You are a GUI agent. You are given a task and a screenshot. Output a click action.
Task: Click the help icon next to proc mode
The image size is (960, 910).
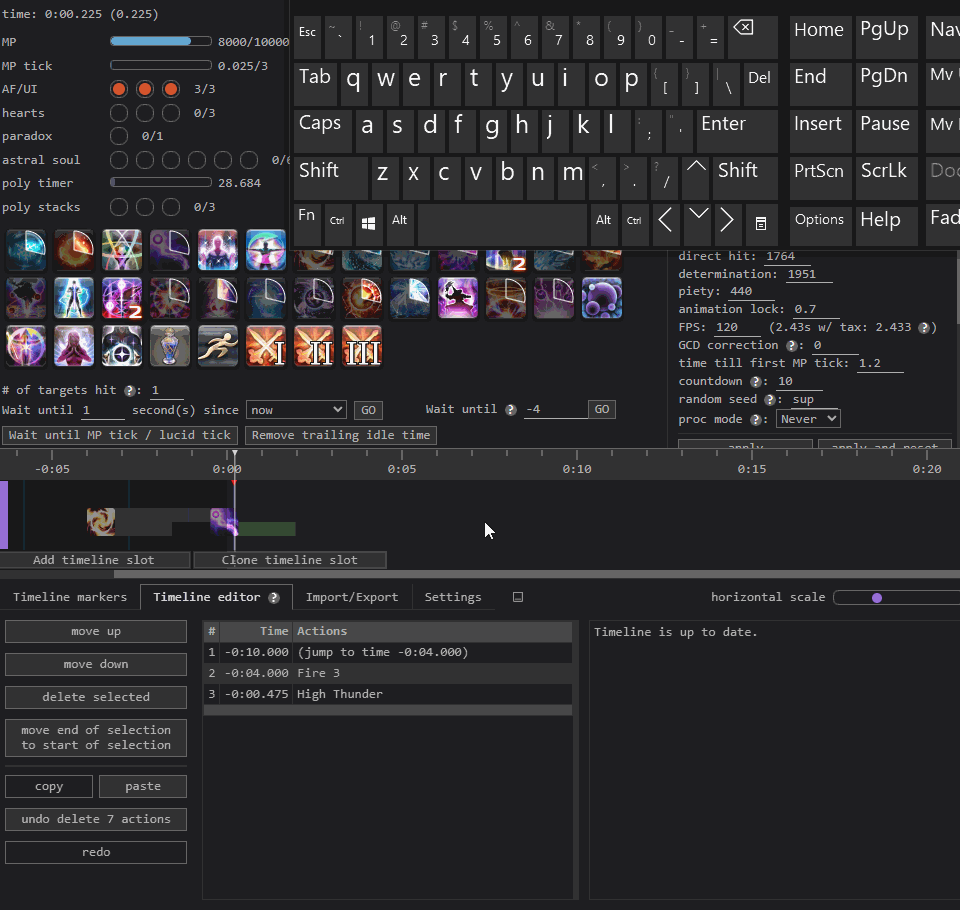[x=755, y=419]
